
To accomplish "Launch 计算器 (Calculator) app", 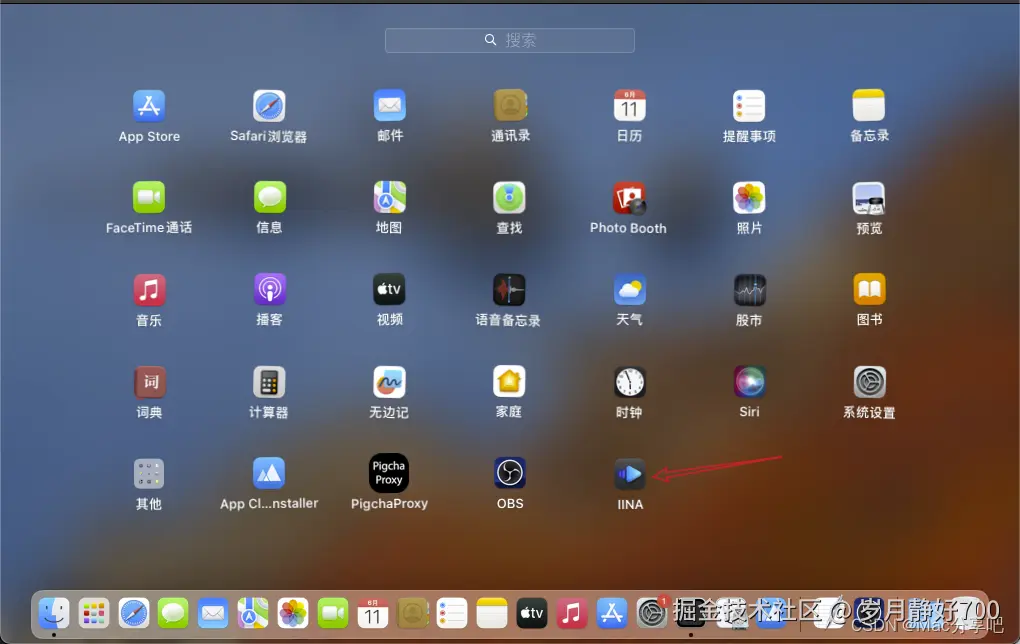I will point(269,382).
